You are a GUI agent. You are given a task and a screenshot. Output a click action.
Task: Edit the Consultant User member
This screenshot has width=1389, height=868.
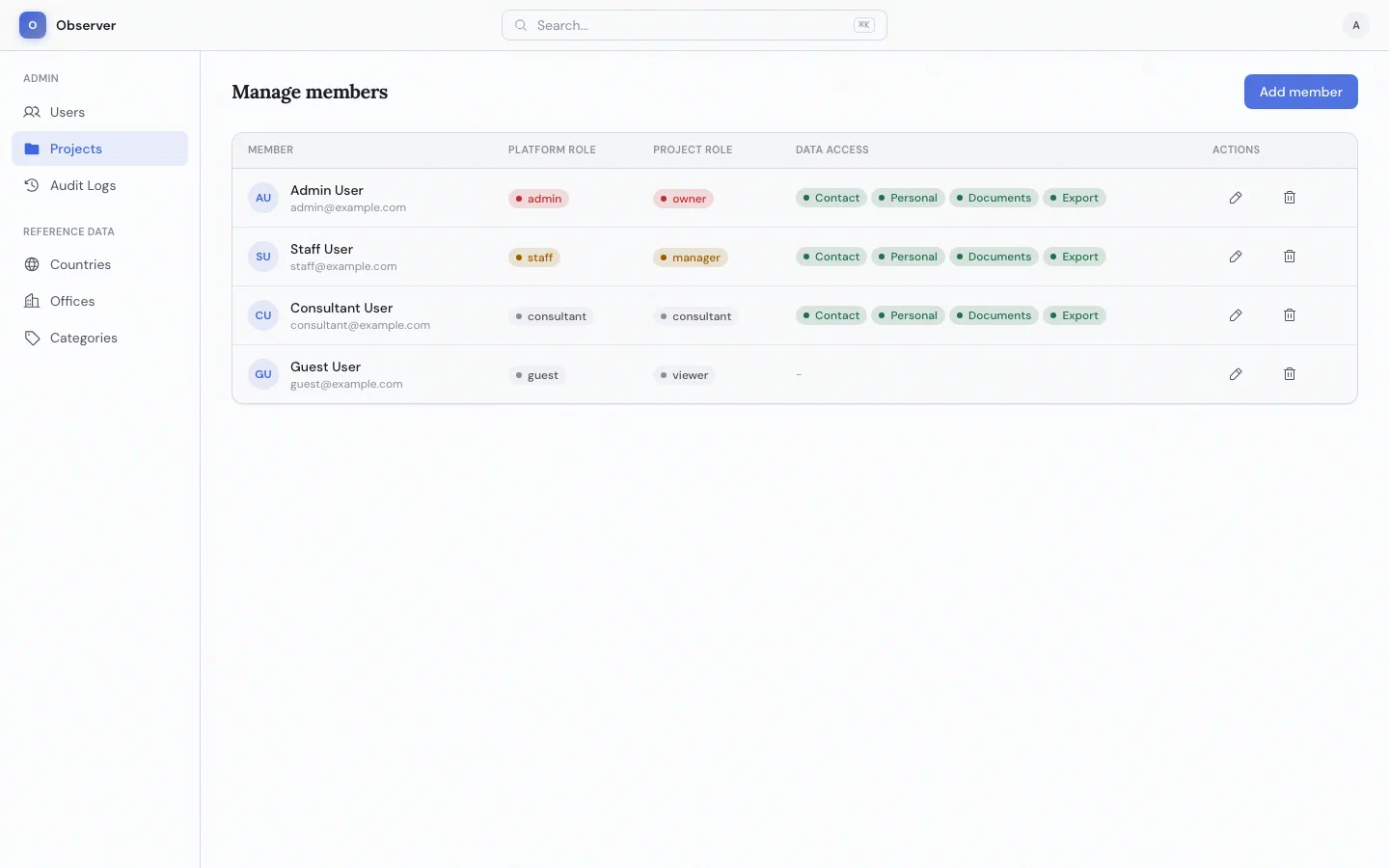click(x=1236, y=315)
